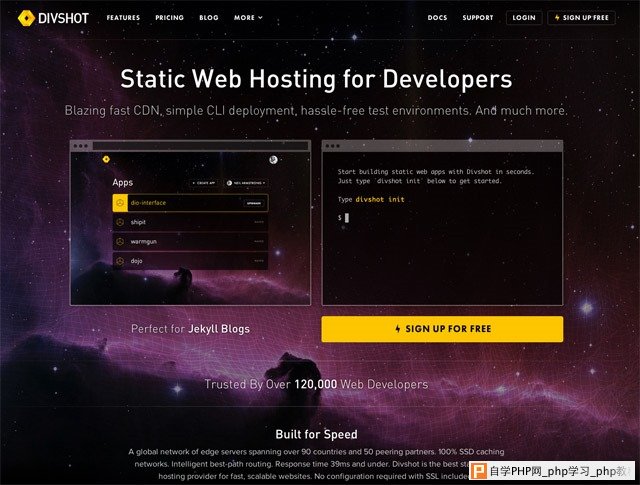Click the lightning bolt icon in header Sign Up
The image size is (640, 485).
click(557, 18)
